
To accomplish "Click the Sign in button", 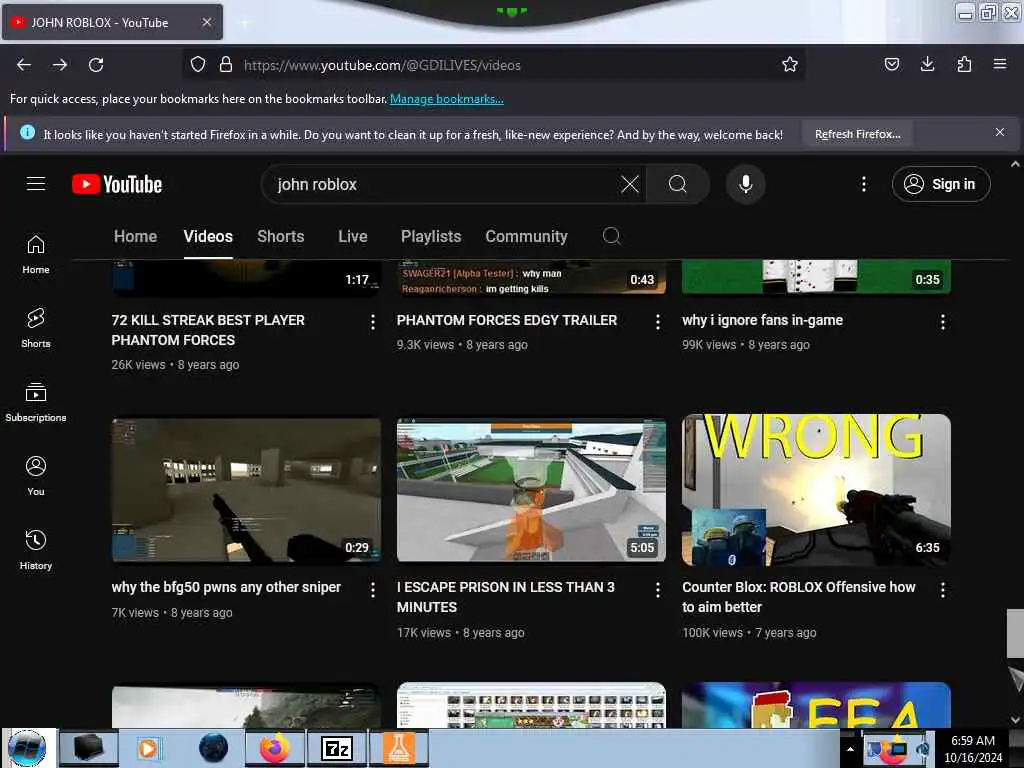I will coord(941,184).
